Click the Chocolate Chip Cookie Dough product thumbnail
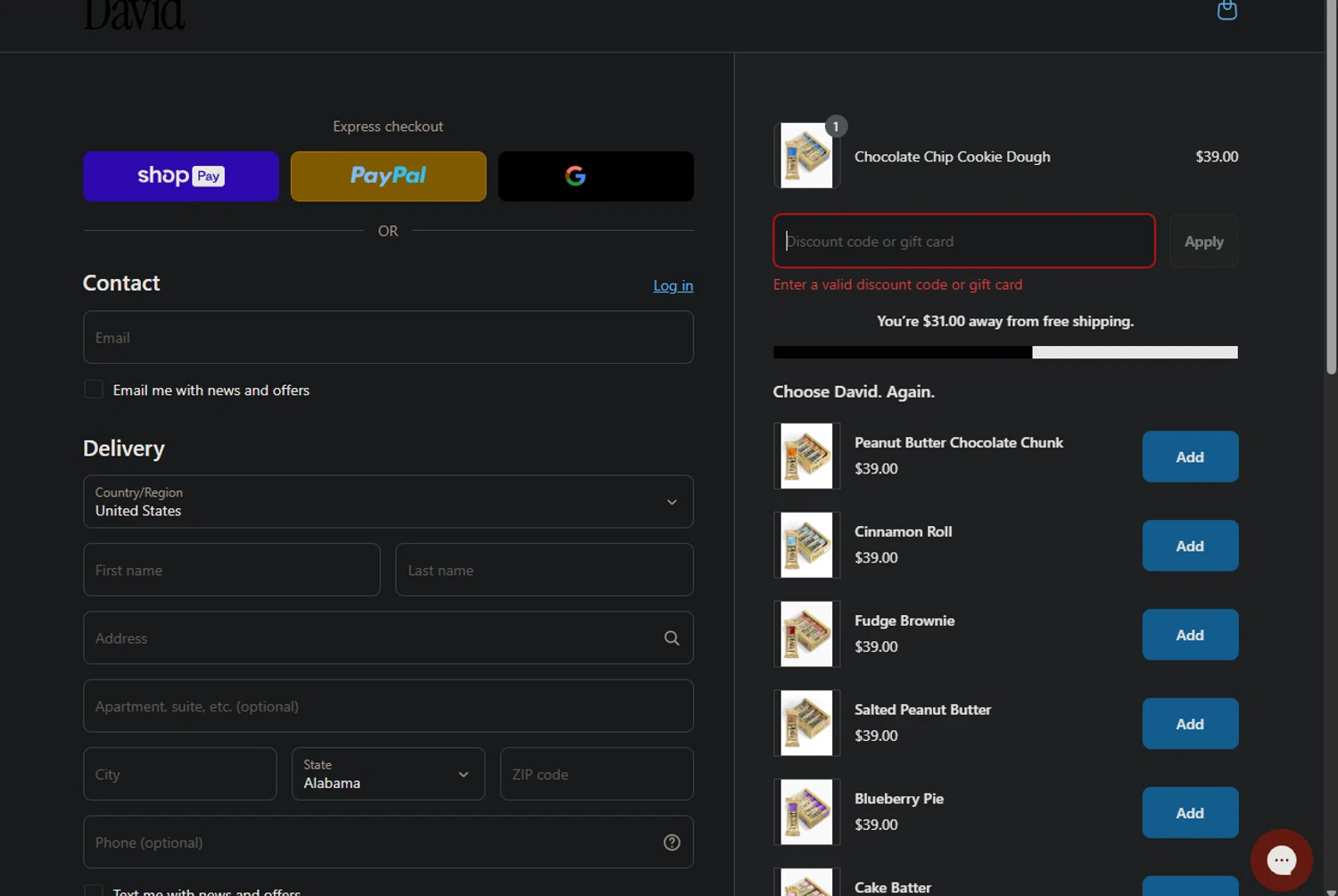Screen dimensions: 1338x896 point(806,156)
